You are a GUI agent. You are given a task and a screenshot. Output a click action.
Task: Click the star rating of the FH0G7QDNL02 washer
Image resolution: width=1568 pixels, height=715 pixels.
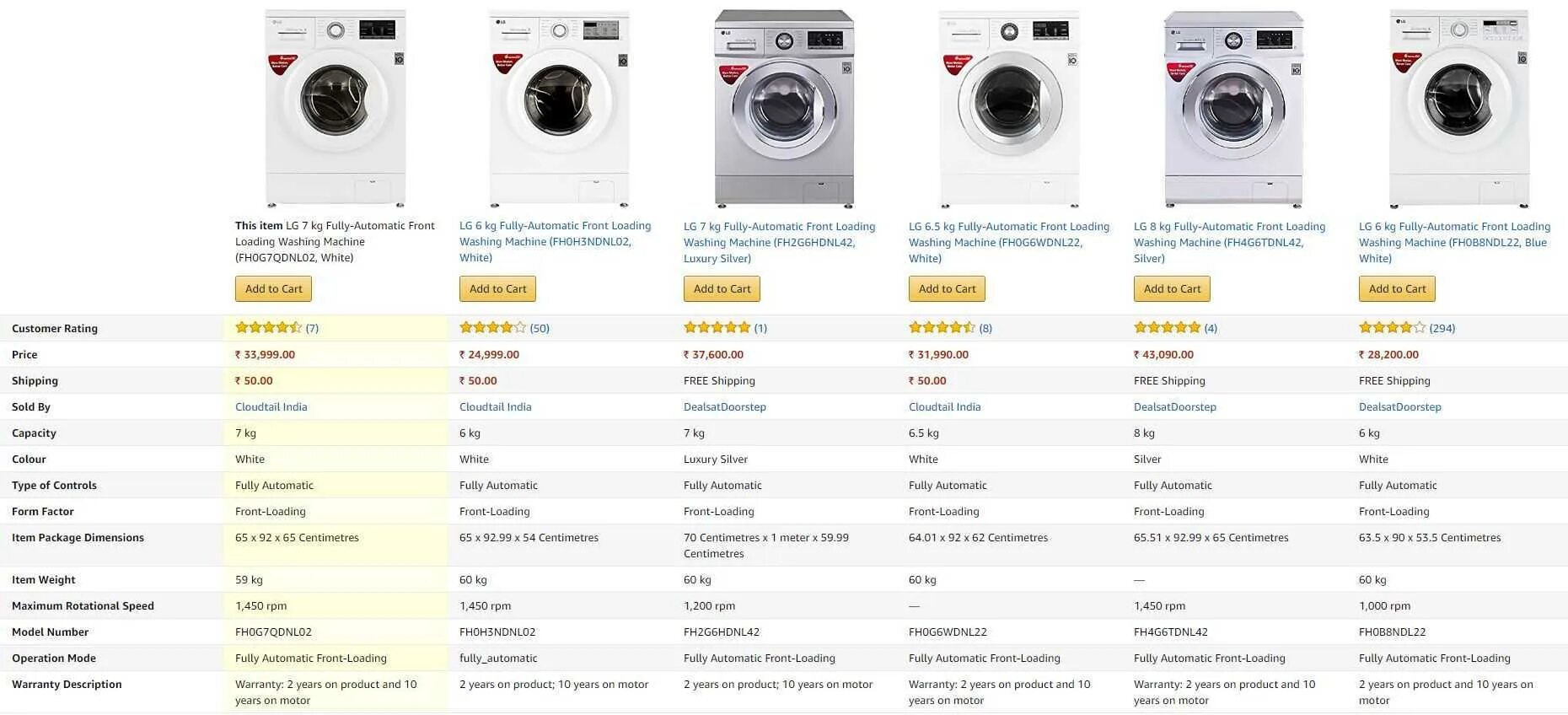point(268,328)
